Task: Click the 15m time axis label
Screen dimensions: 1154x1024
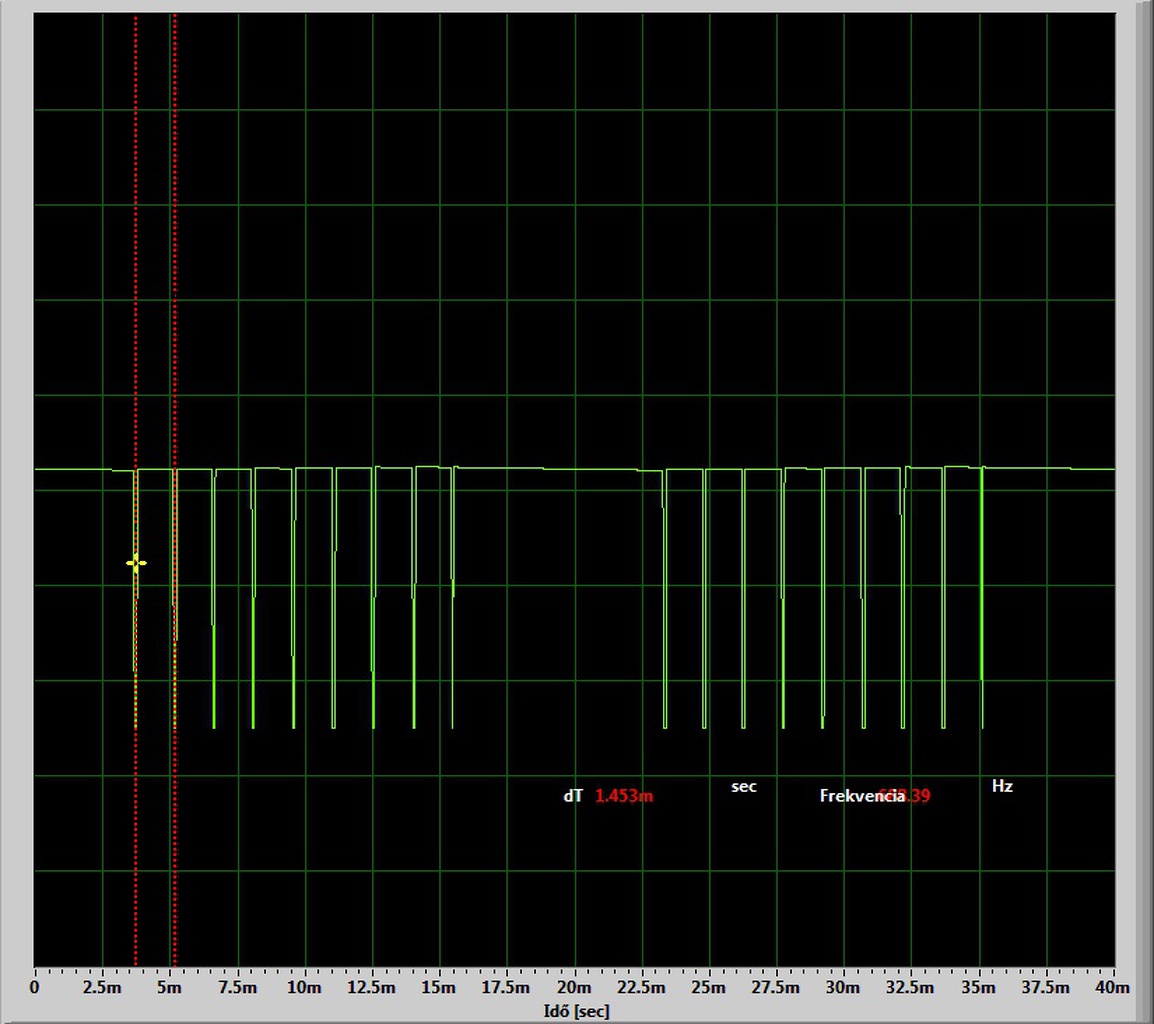Action: (439, 988)
